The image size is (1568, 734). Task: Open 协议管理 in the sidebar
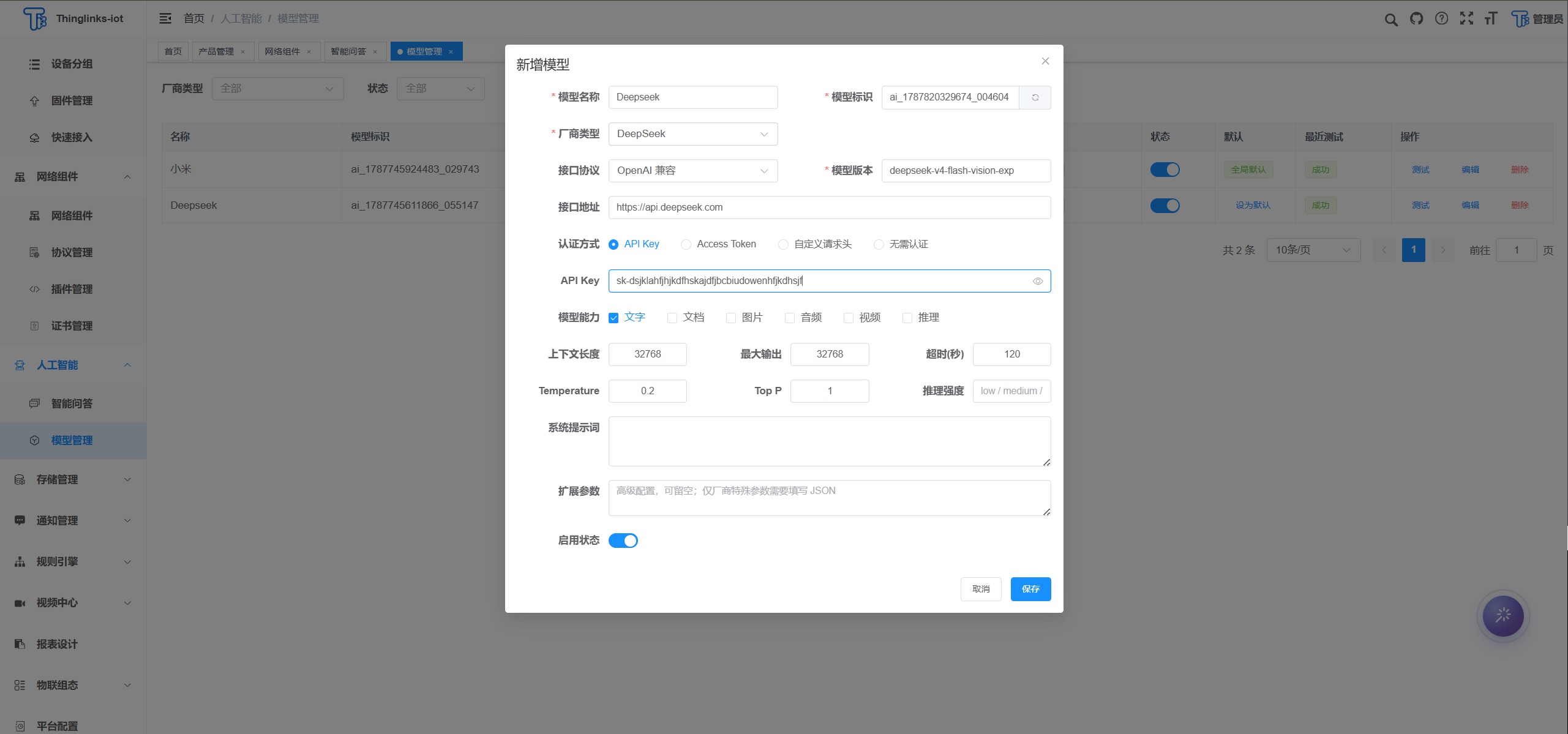tap(73, 252)
